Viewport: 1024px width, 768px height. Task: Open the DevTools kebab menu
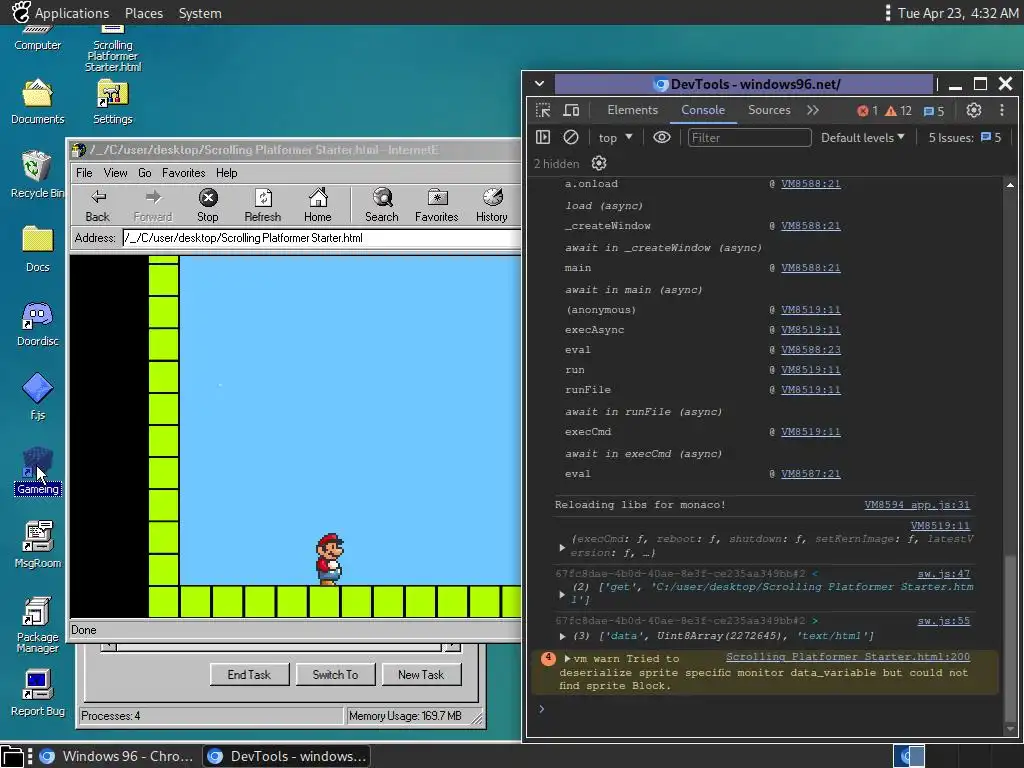1002,110
